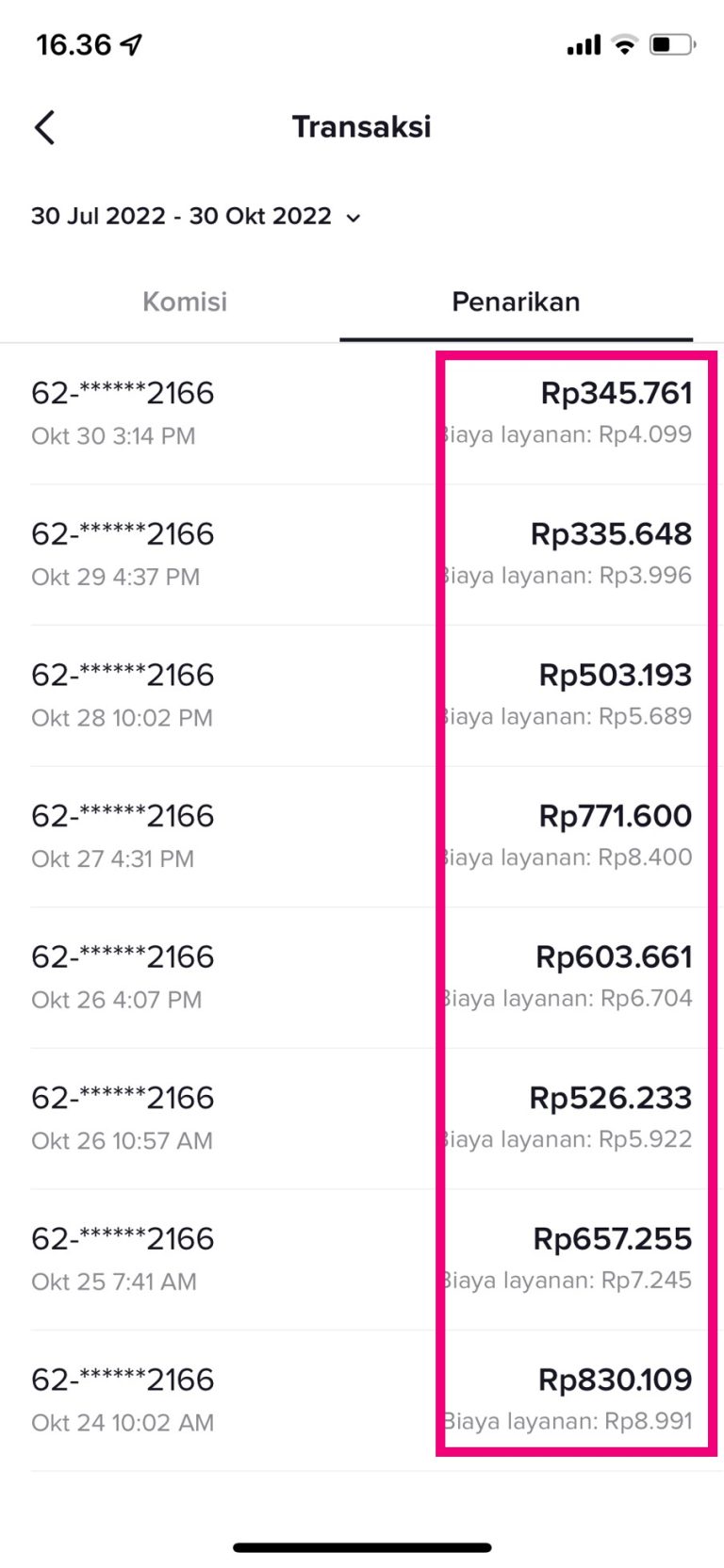Open the Rp771.600 transaction entry
Screen dimensions: 724x1568
[615, 816]
